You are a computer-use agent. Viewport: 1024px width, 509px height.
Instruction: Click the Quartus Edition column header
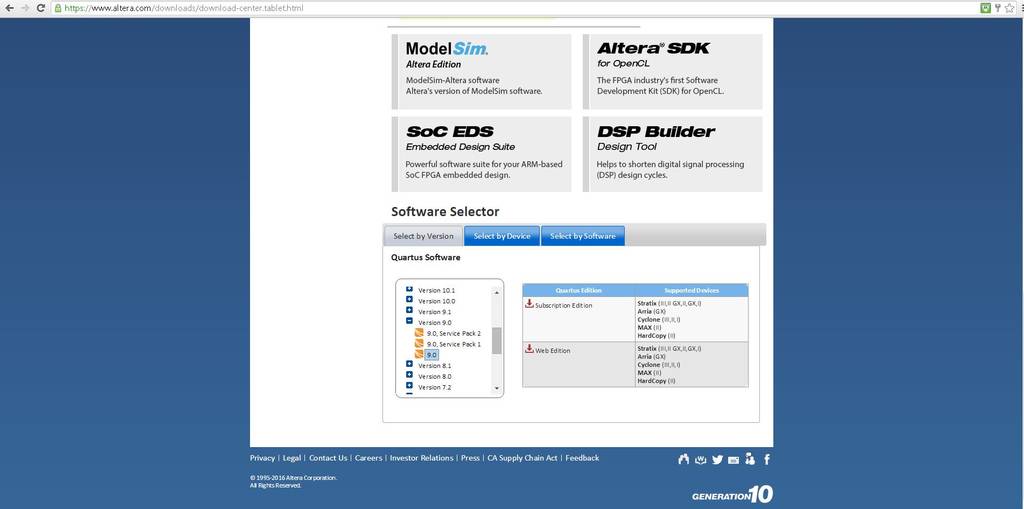pyautogui.click(x=579, y=290)
